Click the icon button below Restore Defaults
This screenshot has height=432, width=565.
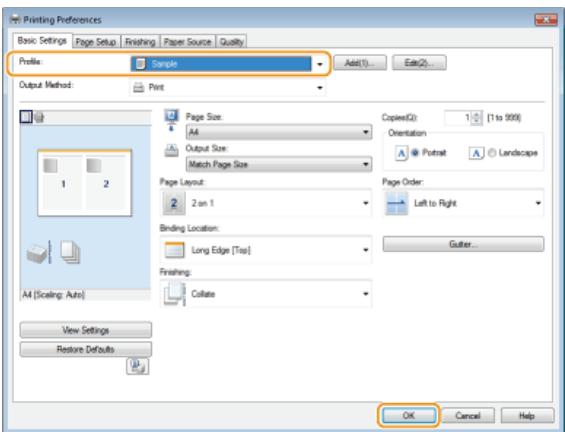pyautogui.click(x=137, y=366)
